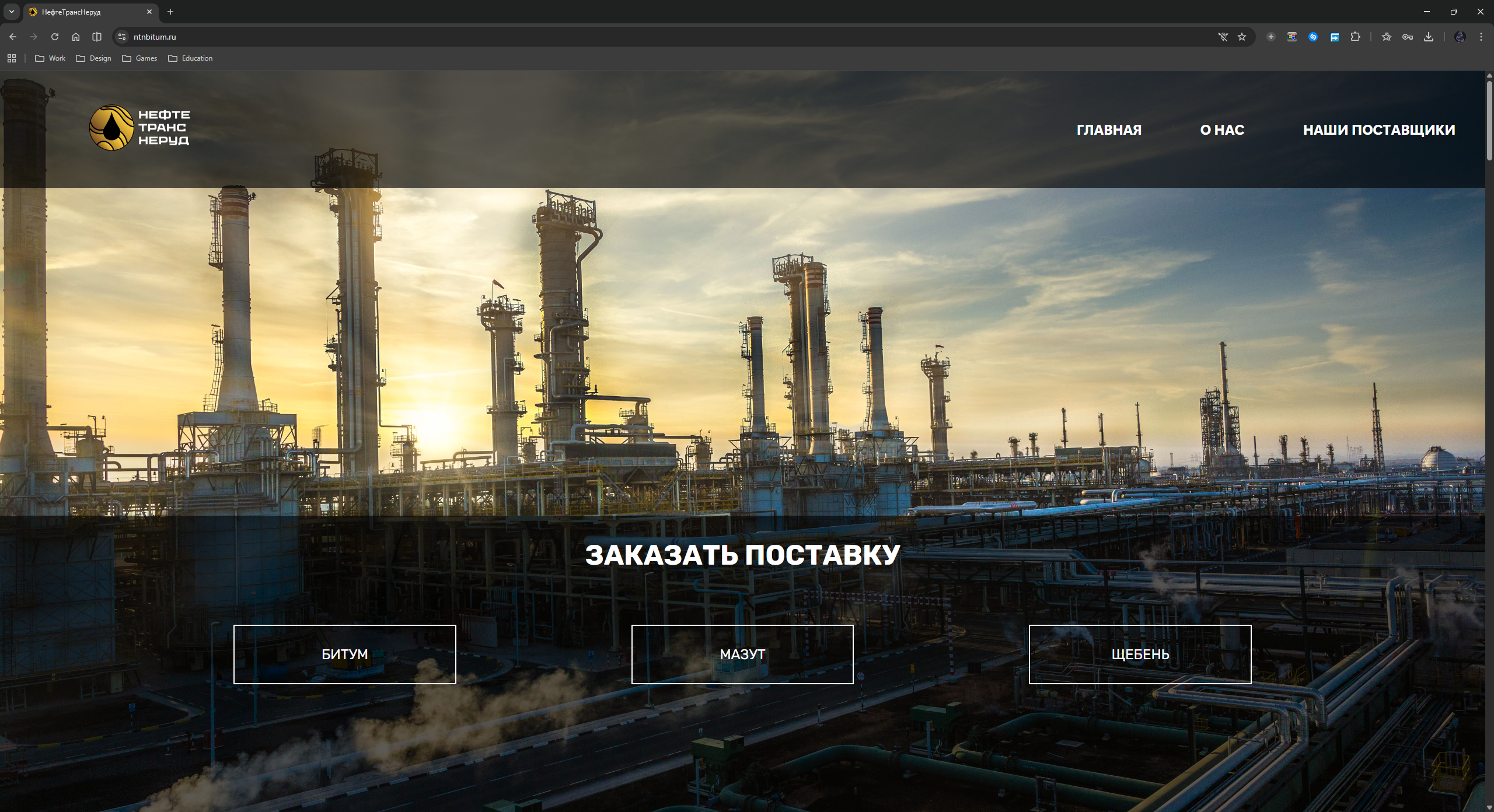1494x812 pixels.
Task: Open the Shazam extension
Action: coord(1313,37)
